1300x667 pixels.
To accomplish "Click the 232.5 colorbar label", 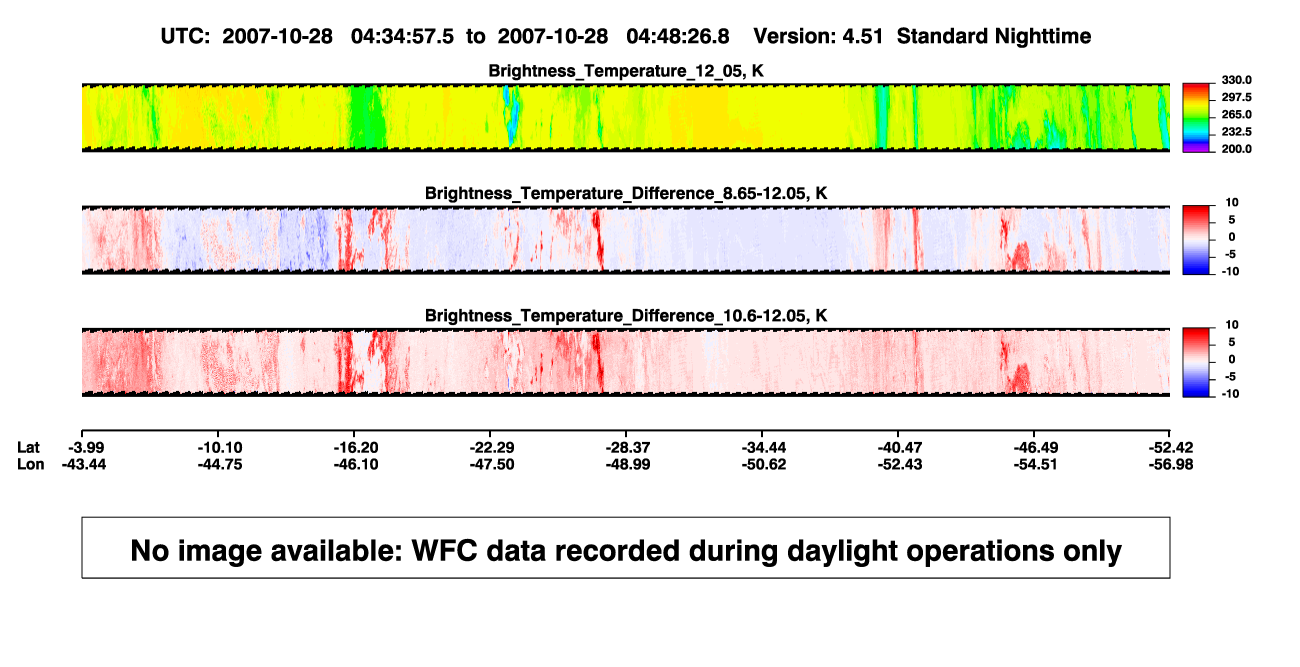I will [1236, 132].
